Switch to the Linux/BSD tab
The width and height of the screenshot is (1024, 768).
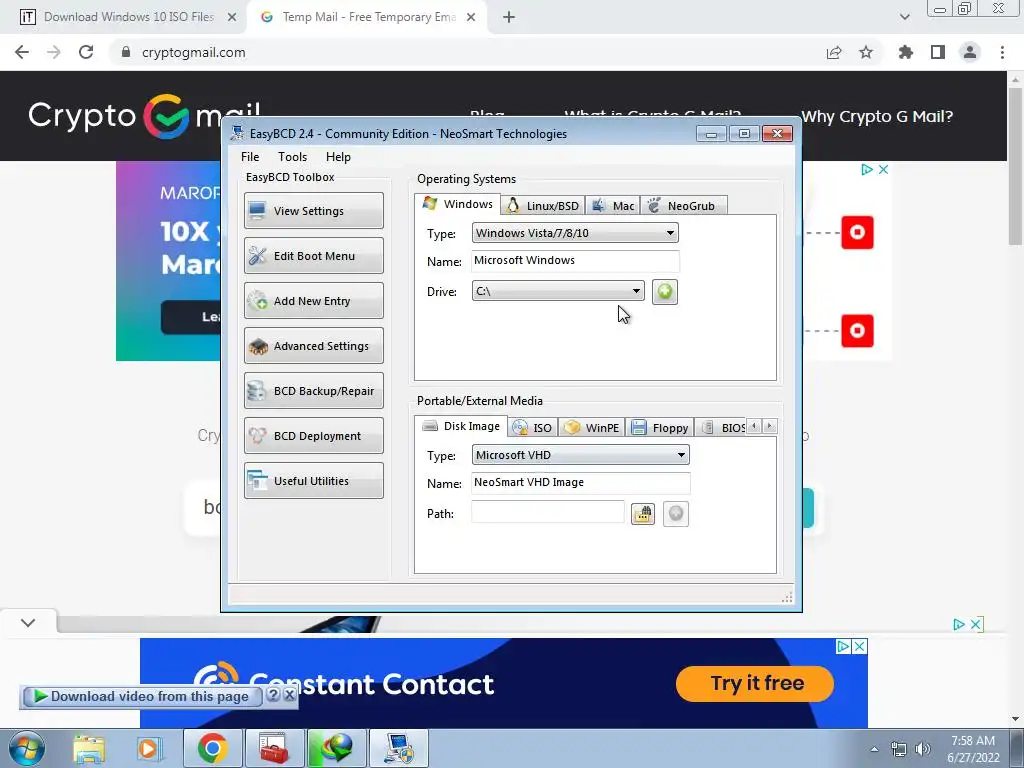click(x=543, y=206)
